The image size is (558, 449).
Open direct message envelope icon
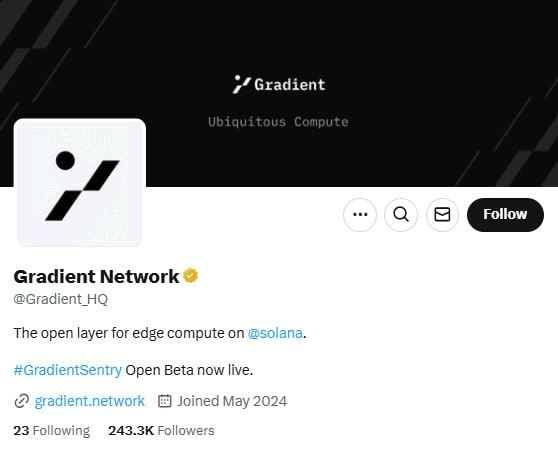442,215
